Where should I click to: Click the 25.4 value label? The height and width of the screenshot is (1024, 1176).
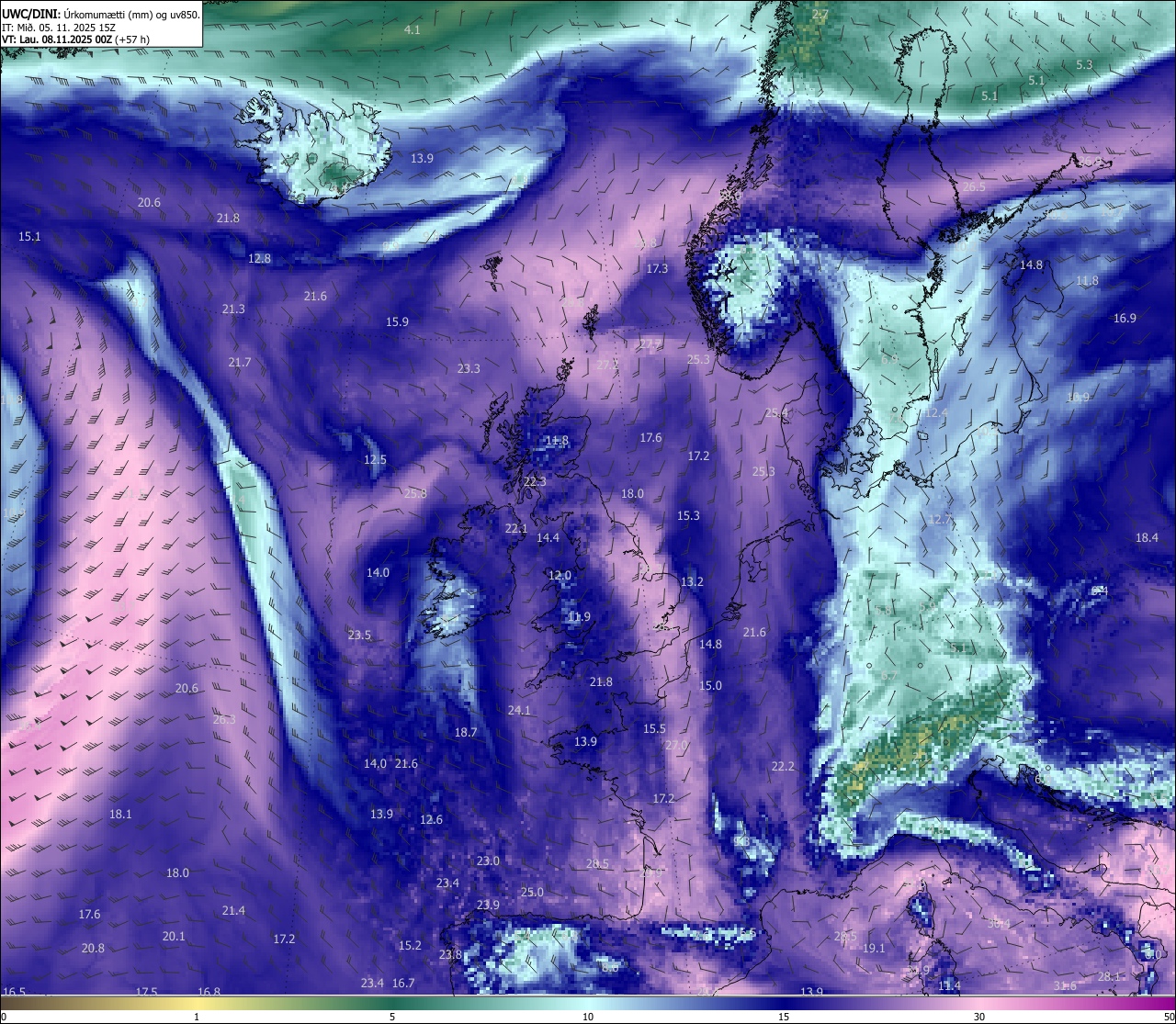(x=776, y=414)
